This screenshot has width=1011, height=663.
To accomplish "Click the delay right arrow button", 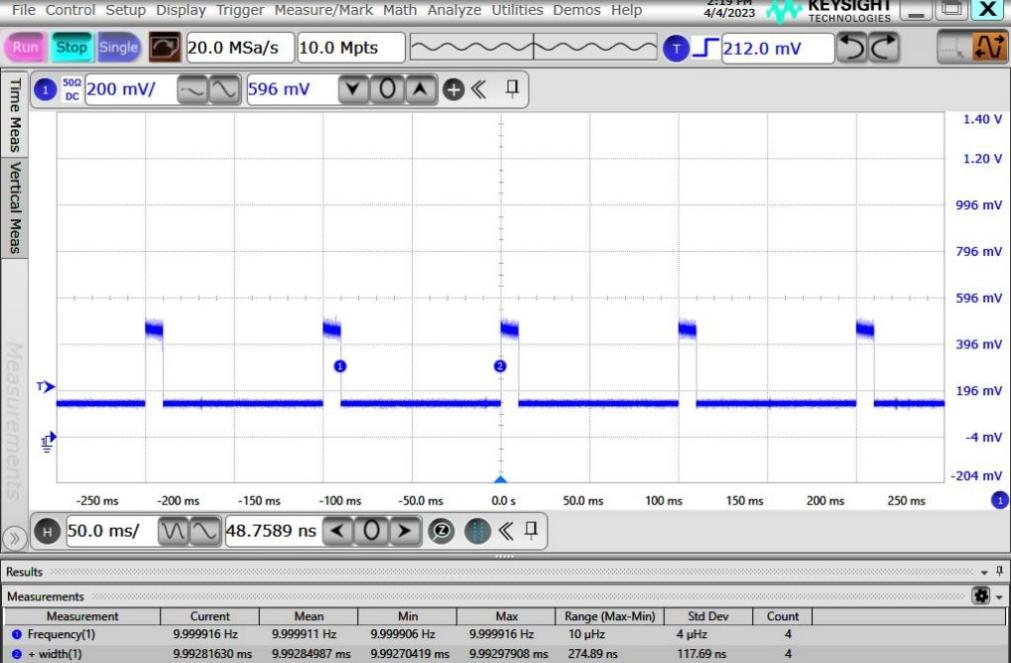I will tap(405, 531).
